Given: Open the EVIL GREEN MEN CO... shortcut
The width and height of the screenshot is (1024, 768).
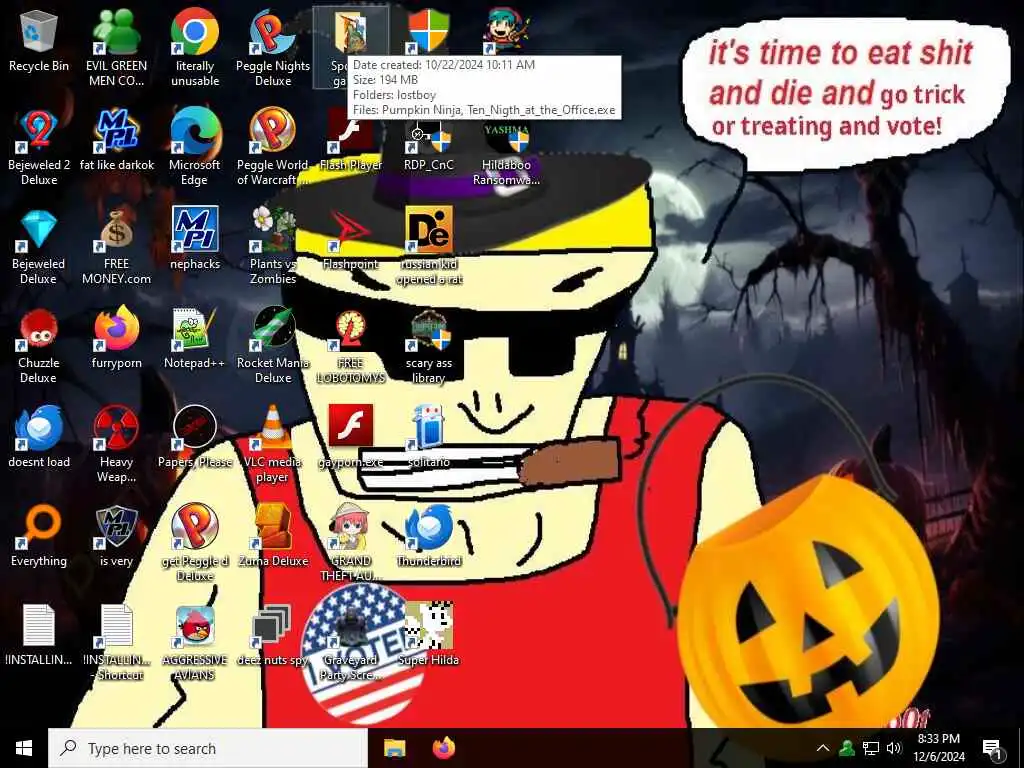Looking at the screenshot, I should [116, 46].
